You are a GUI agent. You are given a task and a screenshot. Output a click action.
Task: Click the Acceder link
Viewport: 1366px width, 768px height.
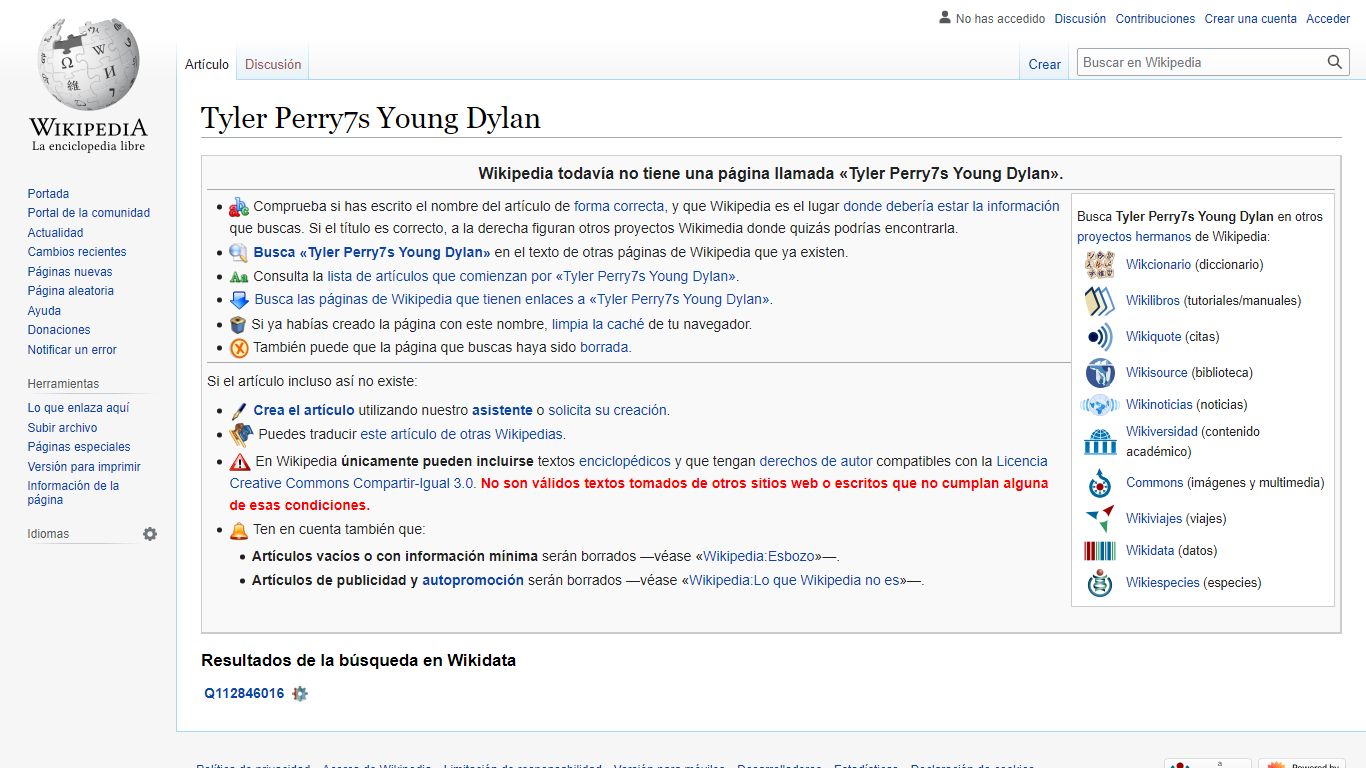(x=1328, y=19)
